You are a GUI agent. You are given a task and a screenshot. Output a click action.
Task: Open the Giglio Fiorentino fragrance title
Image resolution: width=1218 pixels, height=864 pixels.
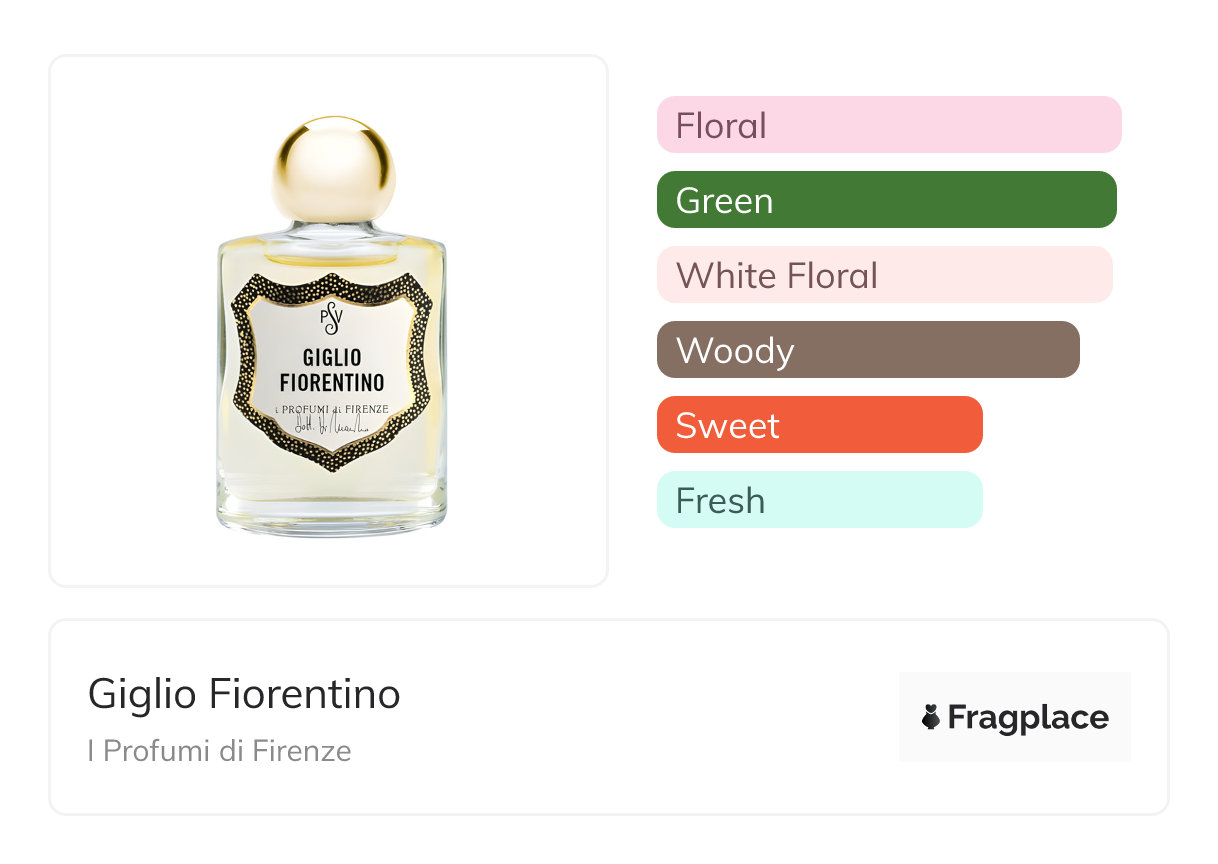click(x=244, y=693)
